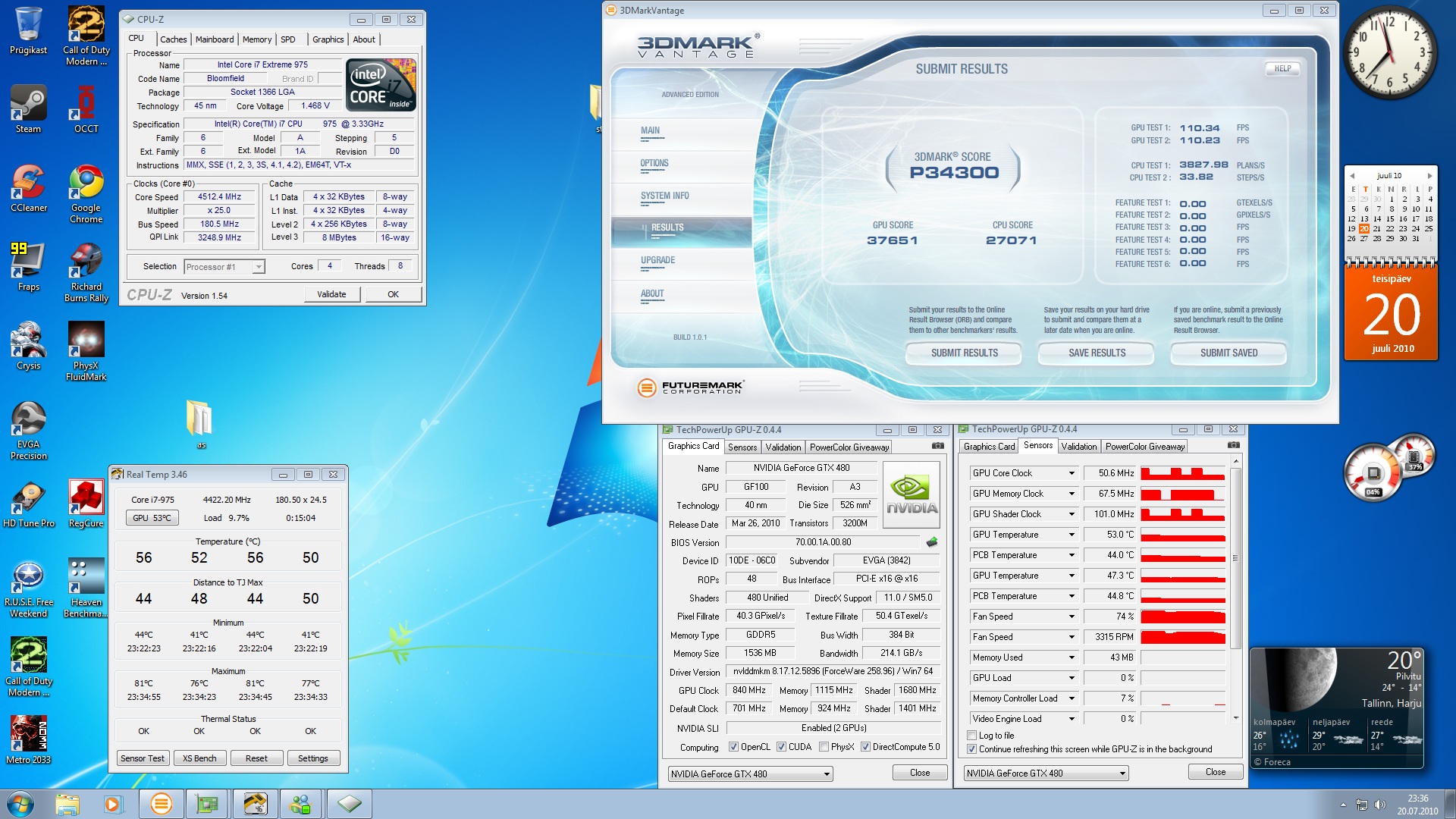The height and width of the screenshot is (819, 1456).
Task: Click the CPU-Z Validate button
Action: [x=331, y=294]
